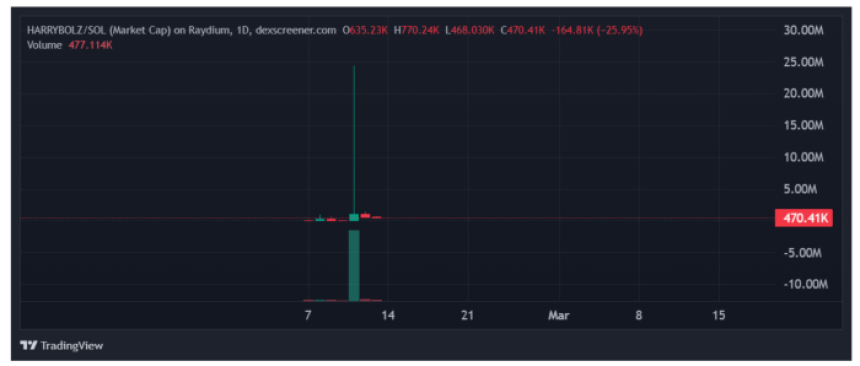Click the 10.00M price axis label

804,157
